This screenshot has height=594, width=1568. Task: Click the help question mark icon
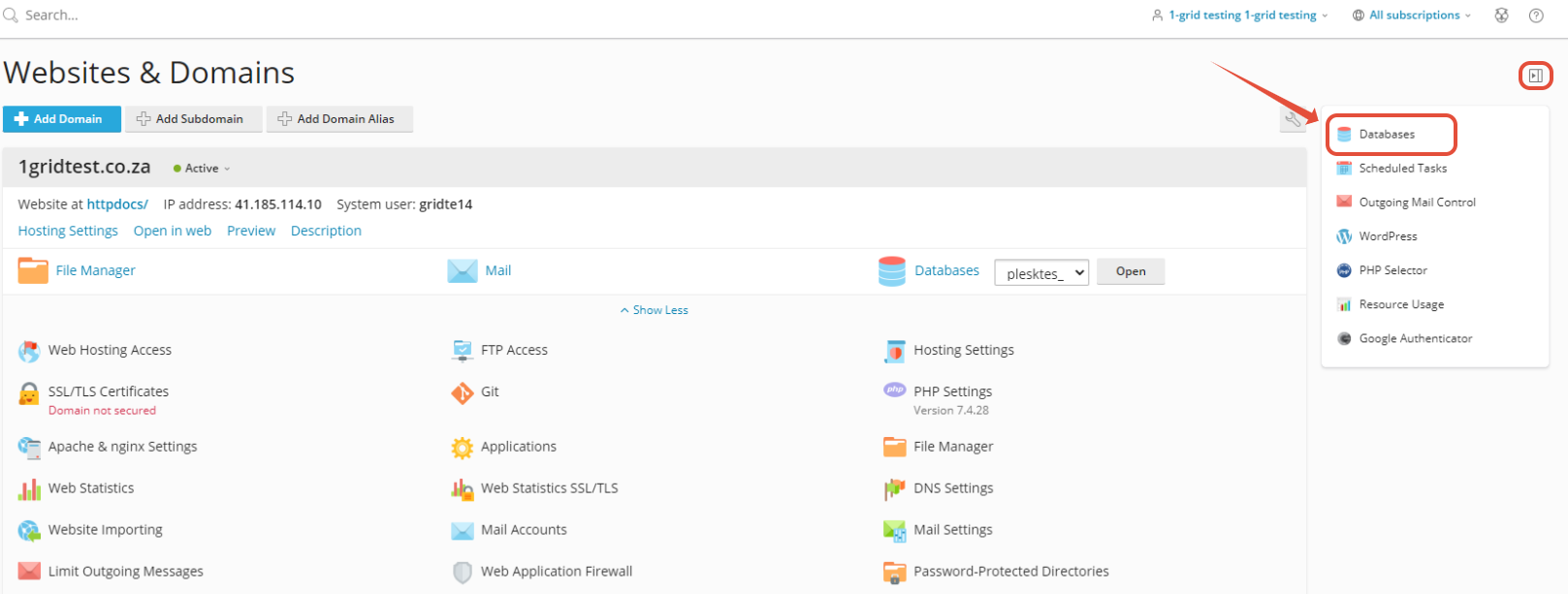point(1536,16)
